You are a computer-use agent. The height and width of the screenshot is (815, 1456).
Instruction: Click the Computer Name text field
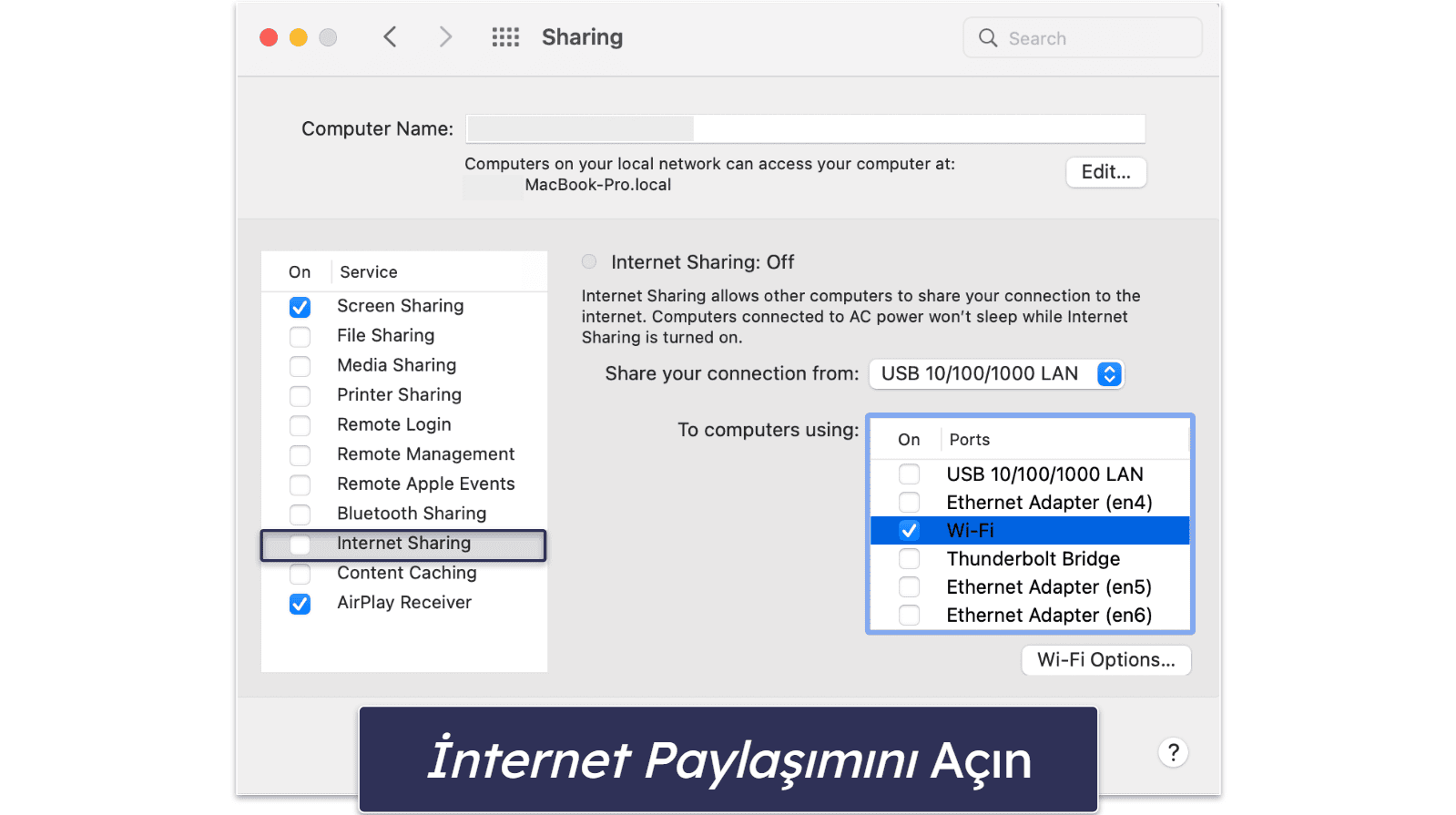[806, 128]
